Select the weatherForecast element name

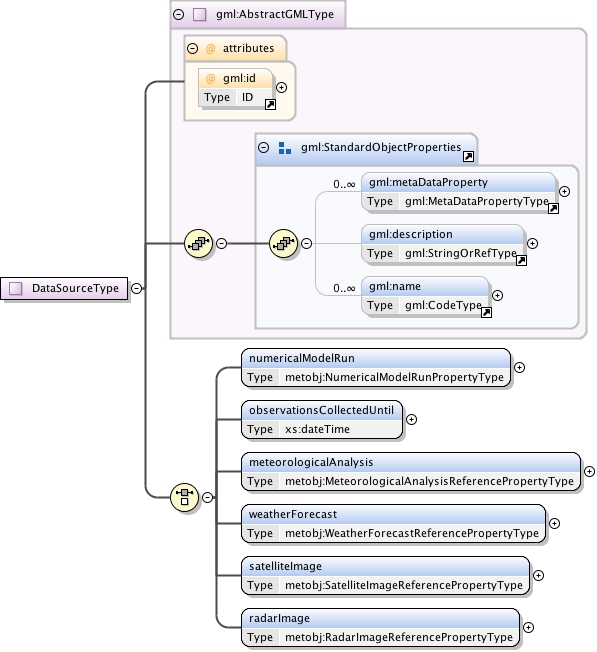tap(293, 514)
